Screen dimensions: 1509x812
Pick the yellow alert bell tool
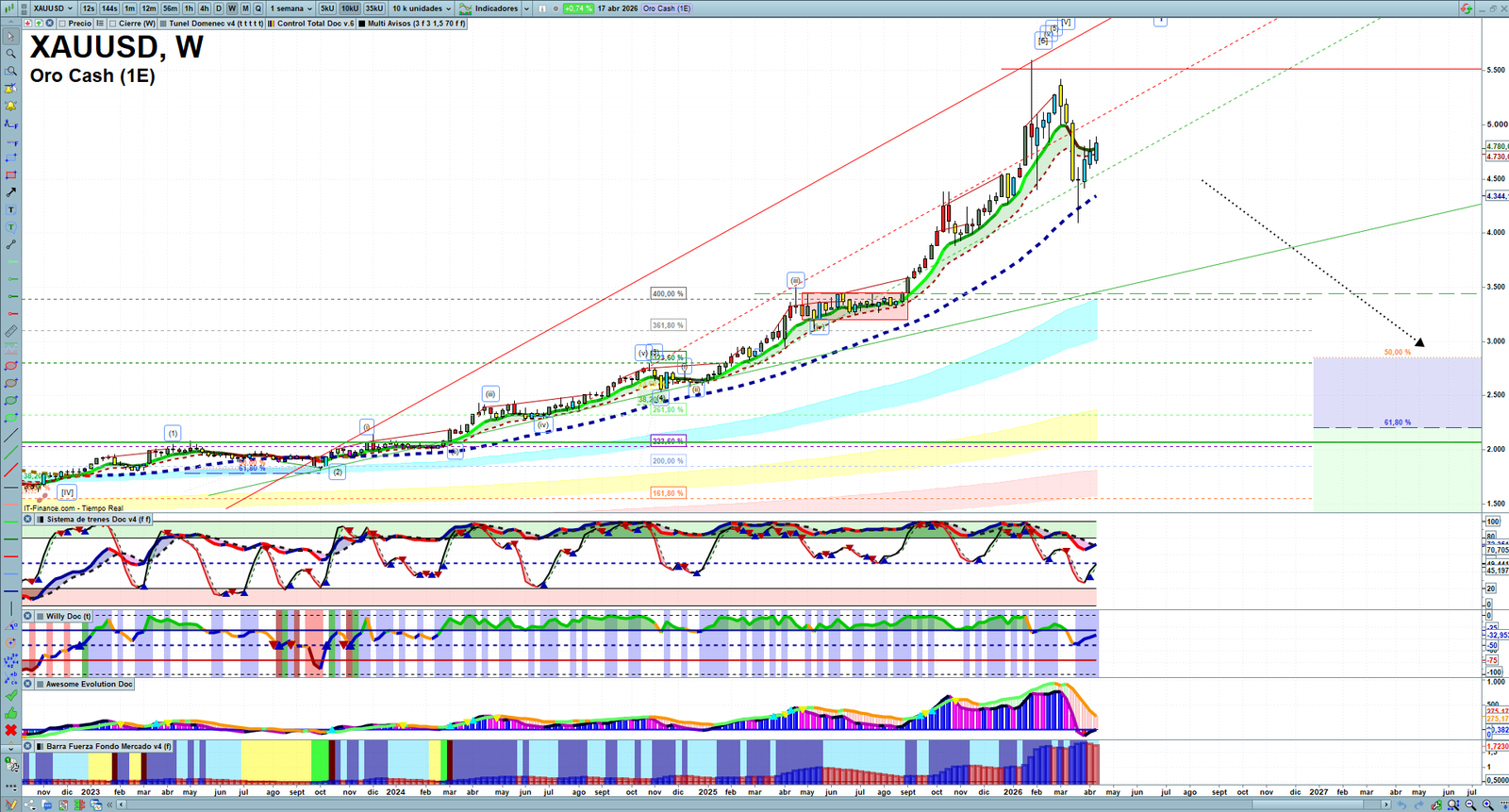10,106
